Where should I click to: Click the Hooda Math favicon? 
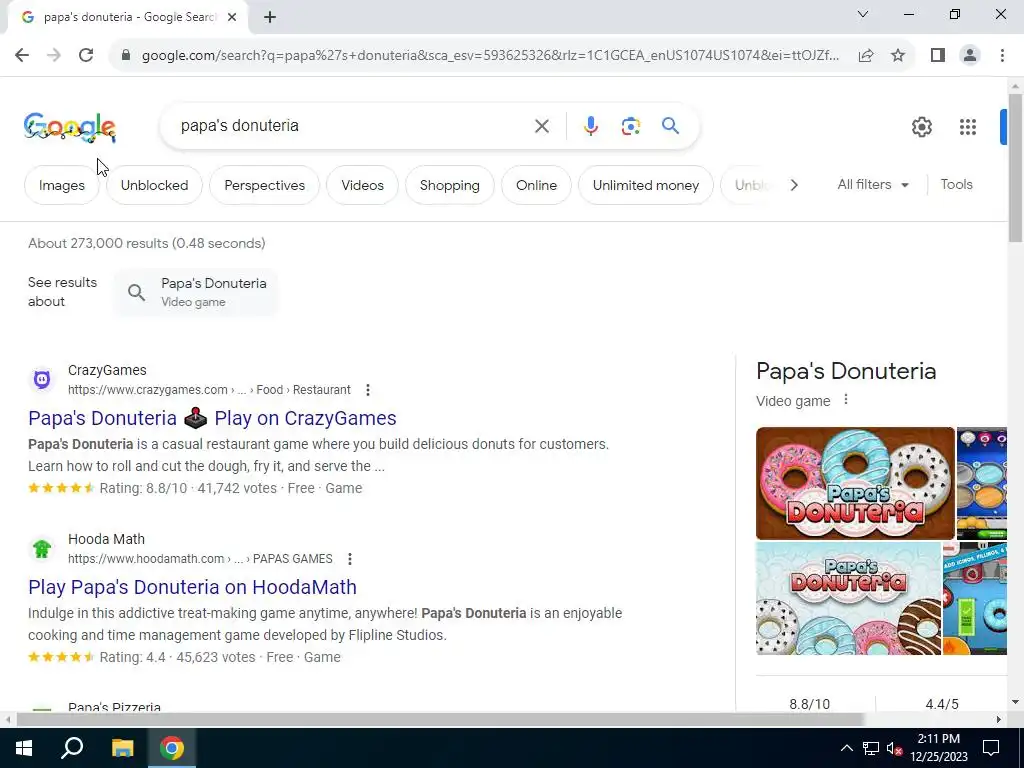click(42, 549)
